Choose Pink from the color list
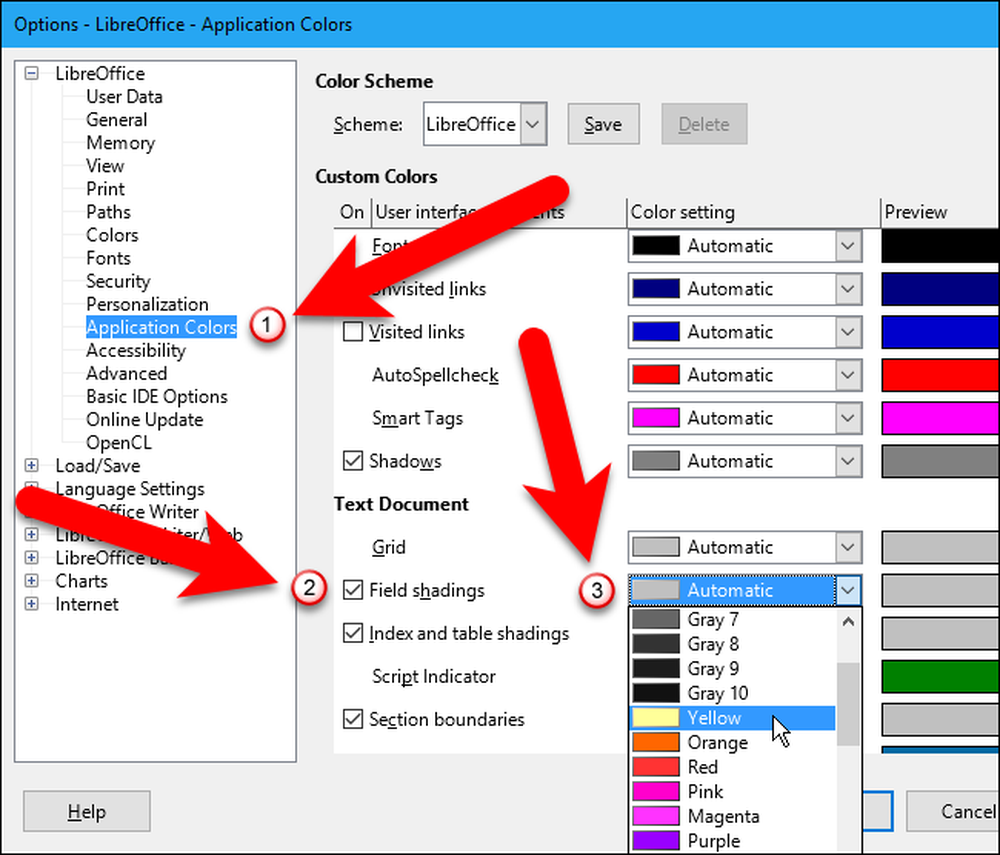Image resolution: width=1000 pixels, height=855 pixels. pyautogui.click(x=733, y=792)
